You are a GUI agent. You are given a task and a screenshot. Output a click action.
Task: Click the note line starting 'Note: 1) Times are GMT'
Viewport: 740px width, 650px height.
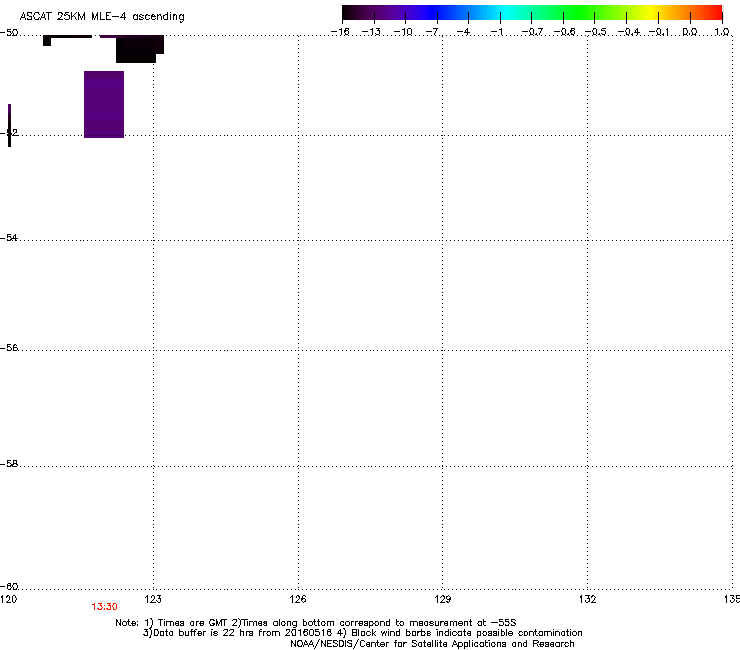pos(316,623)
